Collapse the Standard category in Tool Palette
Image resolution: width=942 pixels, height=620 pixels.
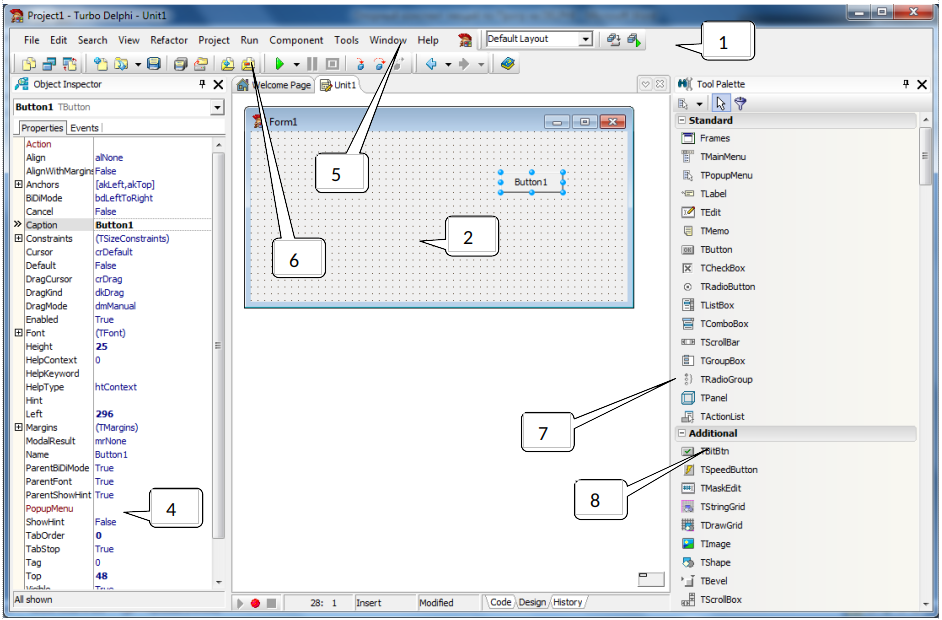682,120
